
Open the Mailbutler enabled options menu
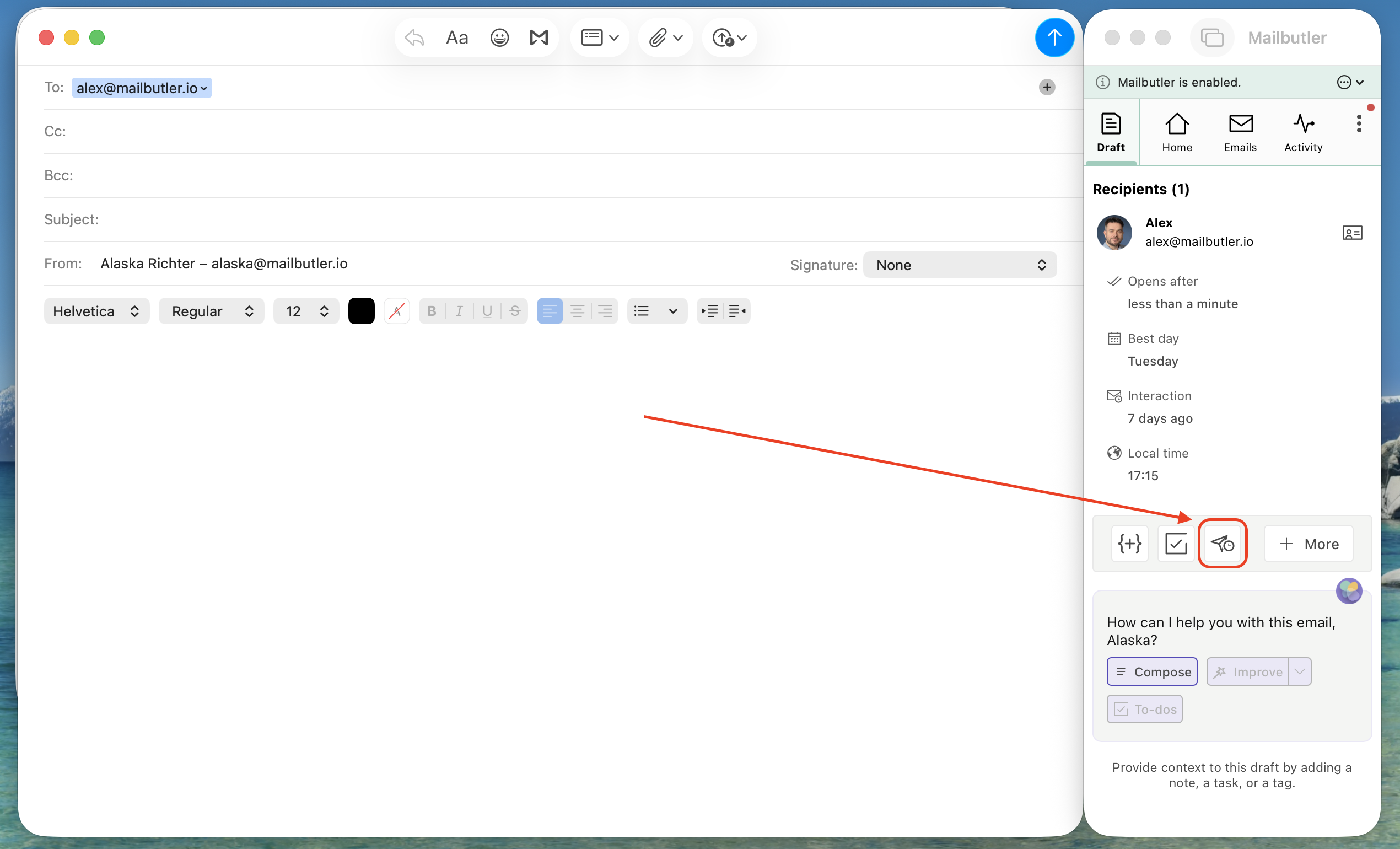1349,82
